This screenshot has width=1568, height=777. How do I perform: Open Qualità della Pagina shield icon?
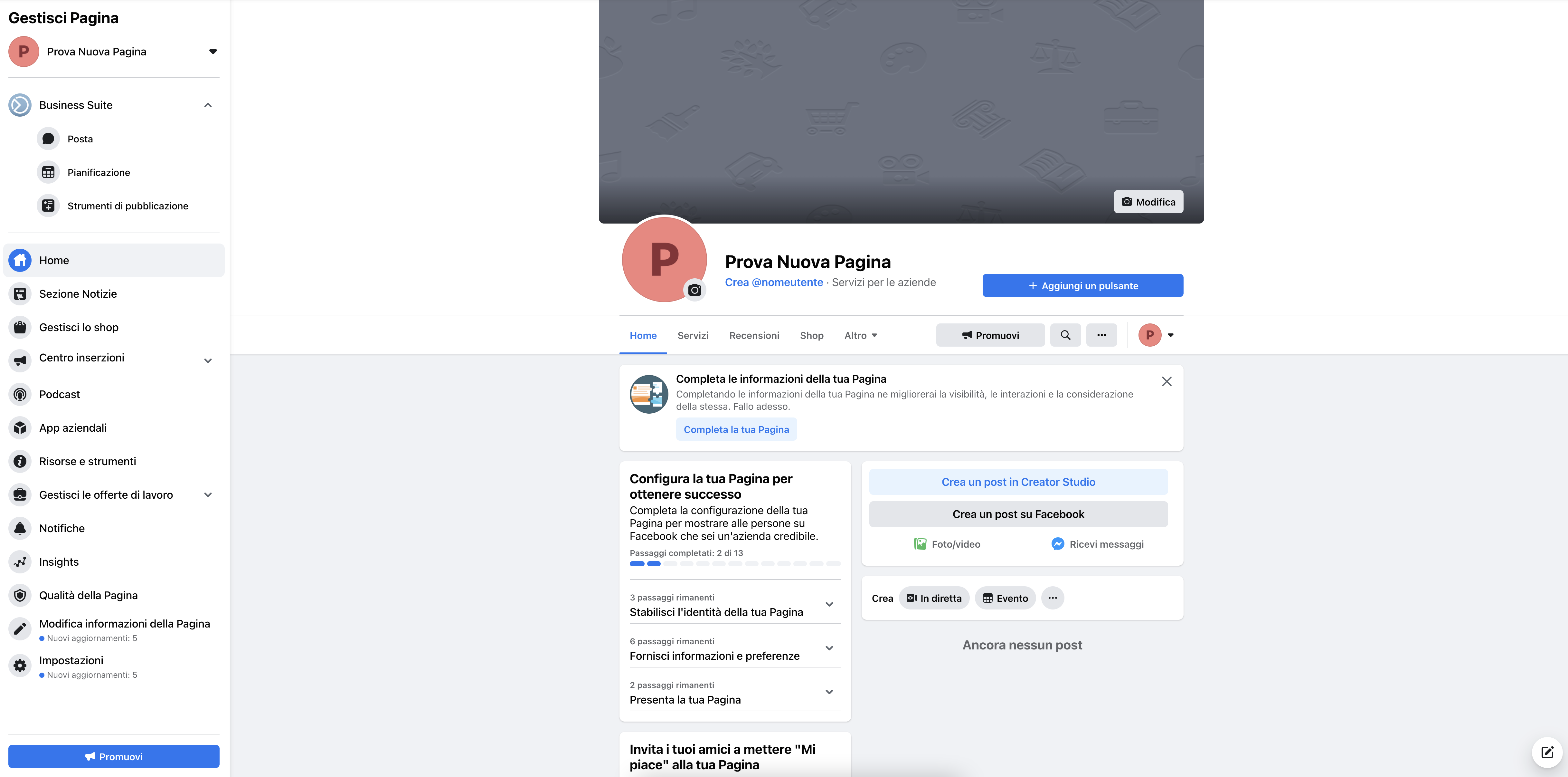[x=20, y=596]
